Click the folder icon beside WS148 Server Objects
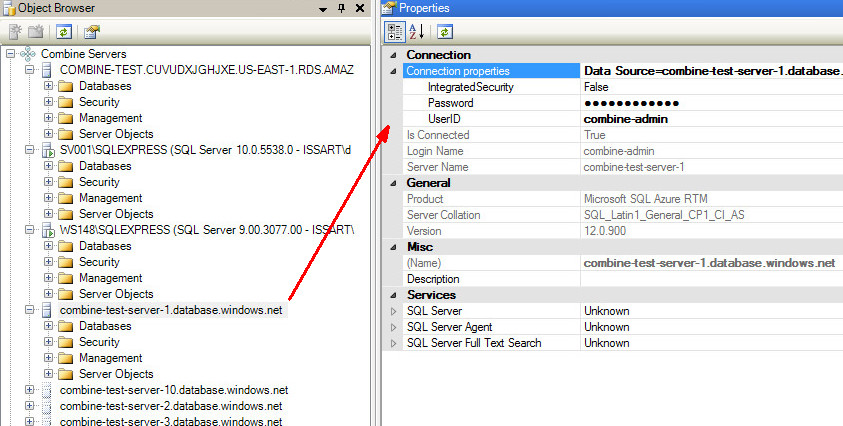The height and width of the screenshot is (426, 843). point(66,294)
